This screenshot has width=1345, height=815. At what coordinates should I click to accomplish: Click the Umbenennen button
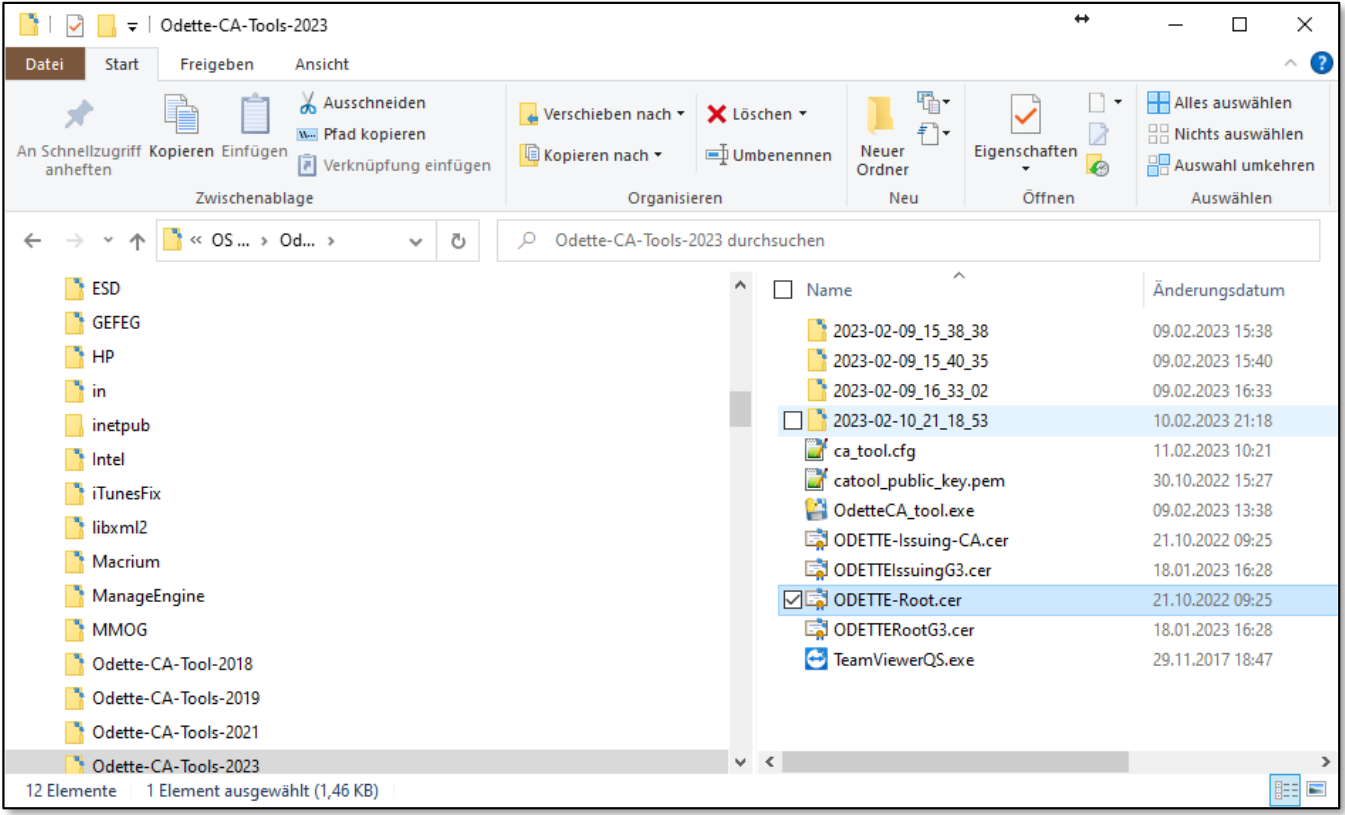769,155
